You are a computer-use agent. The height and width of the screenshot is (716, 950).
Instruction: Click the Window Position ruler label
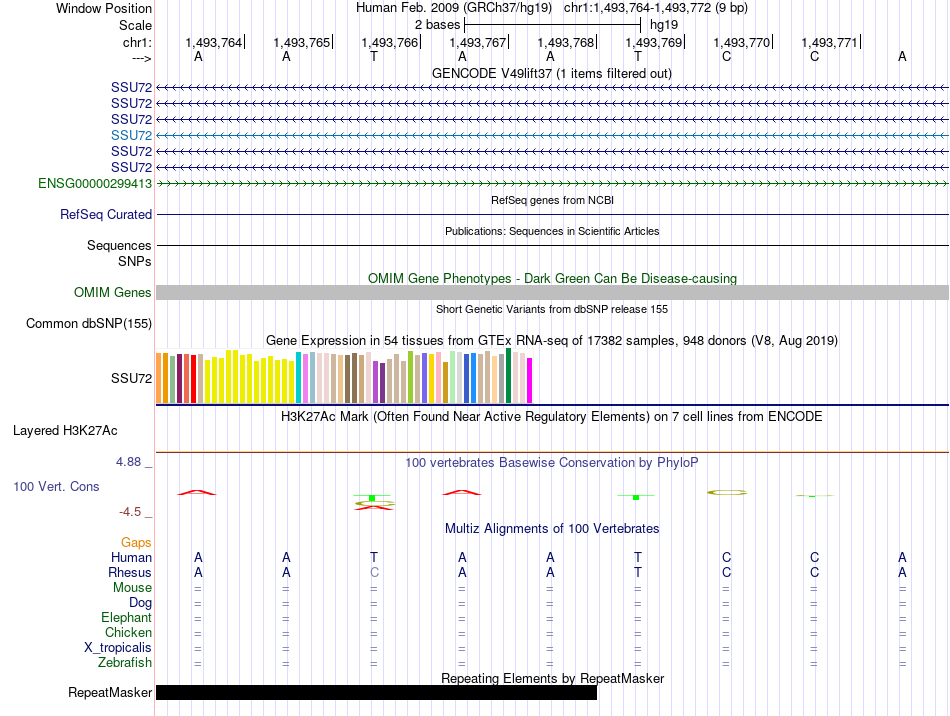click(x=104, y=8)
